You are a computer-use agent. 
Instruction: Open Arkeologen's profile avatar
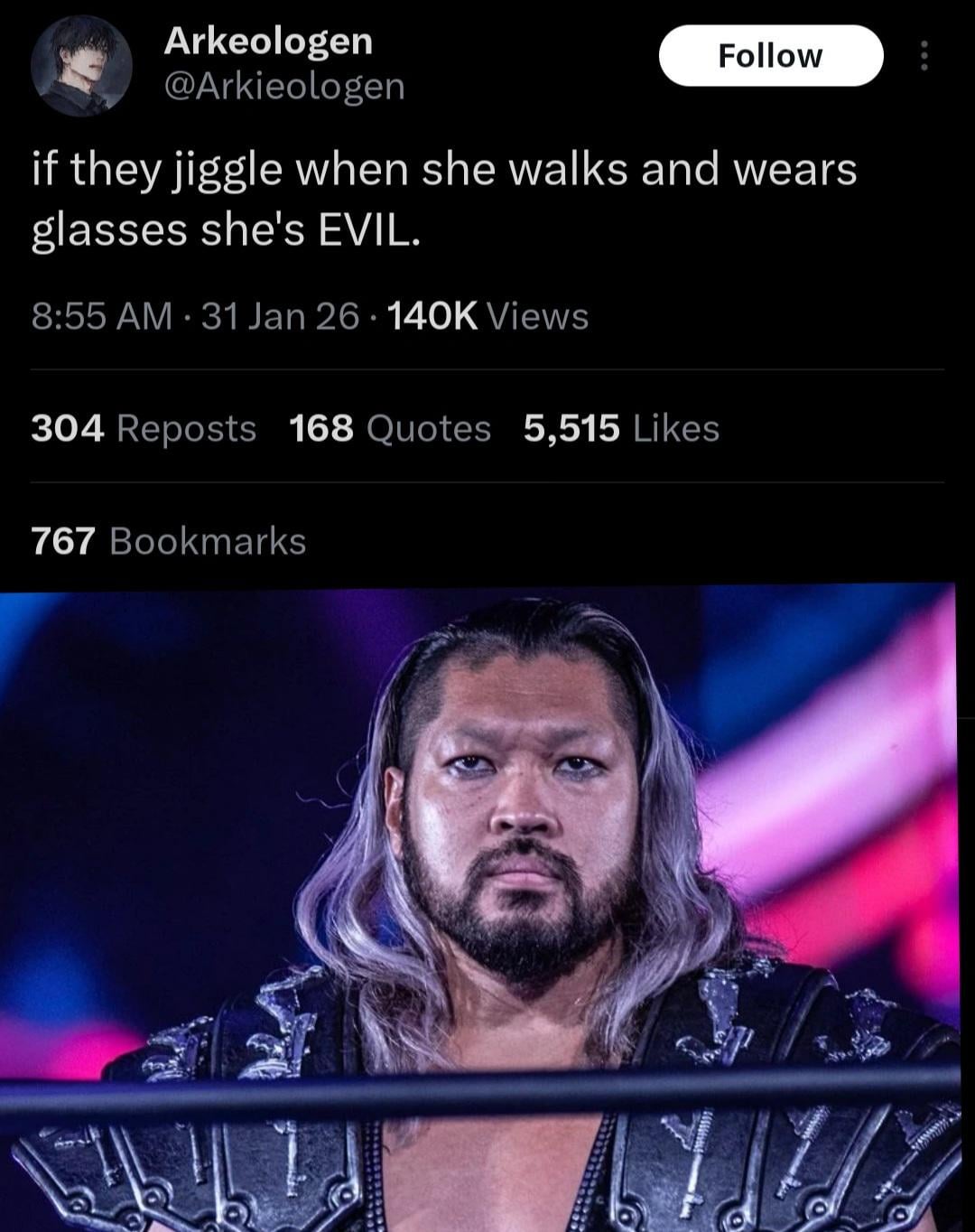point(82,66)
